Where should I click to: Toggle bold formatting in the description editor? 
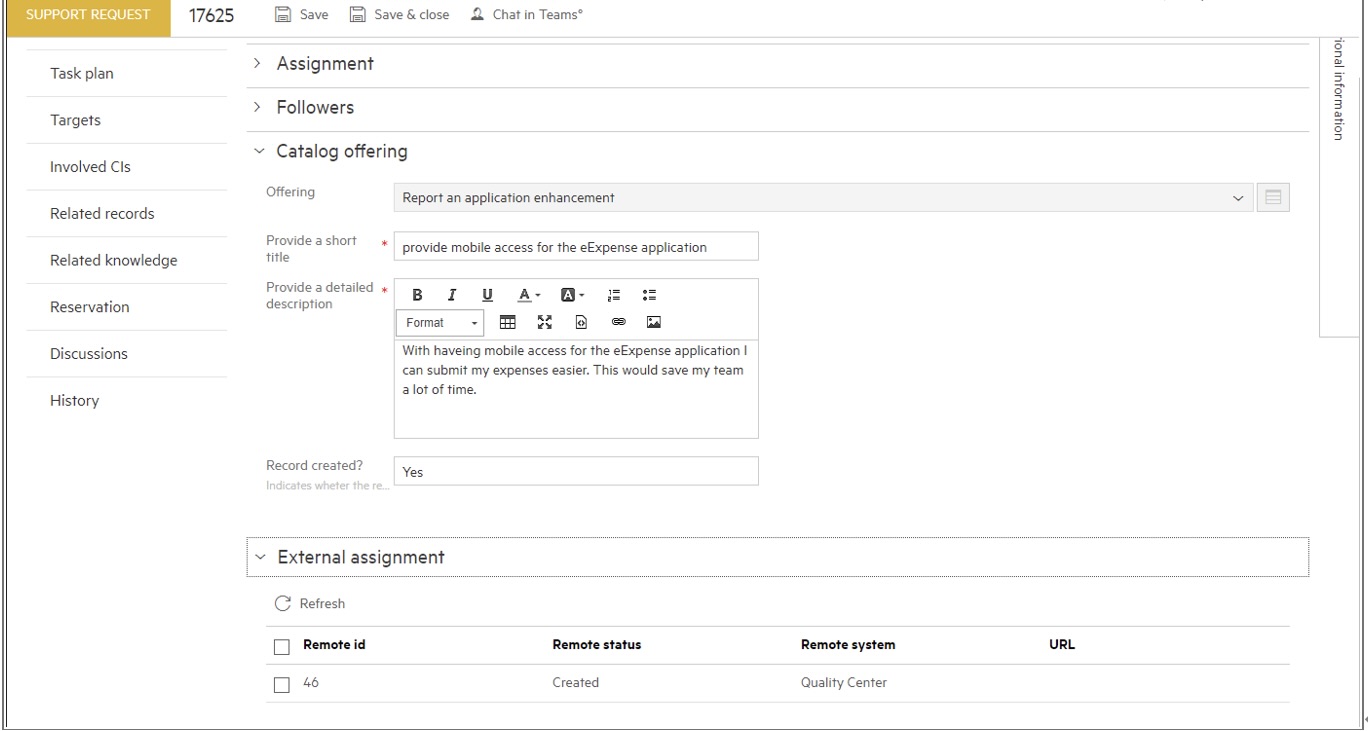point(416,294)
